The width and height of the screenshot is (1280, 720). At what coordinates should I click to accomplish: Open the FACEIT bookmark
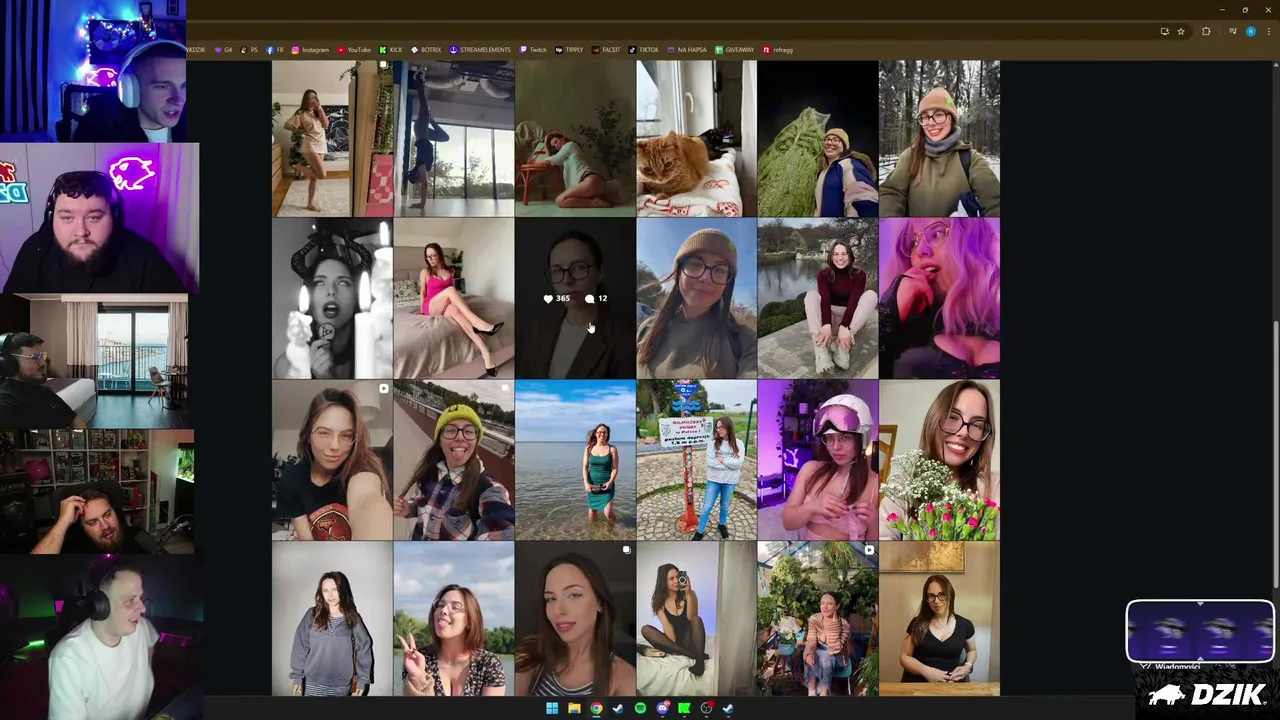606,49
